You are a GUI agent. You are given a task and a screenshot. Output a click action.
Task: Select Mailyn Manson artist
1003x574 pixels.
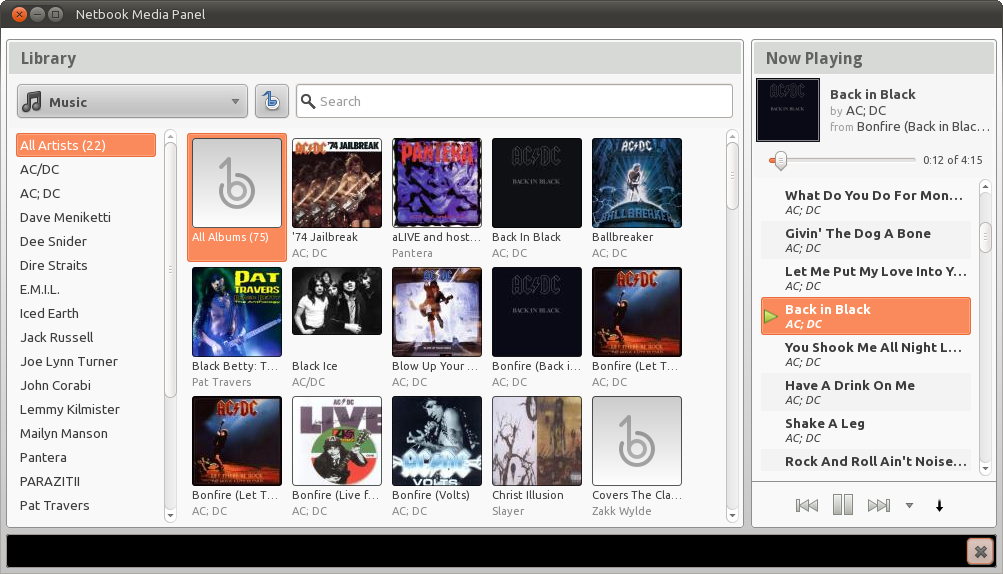86,433
